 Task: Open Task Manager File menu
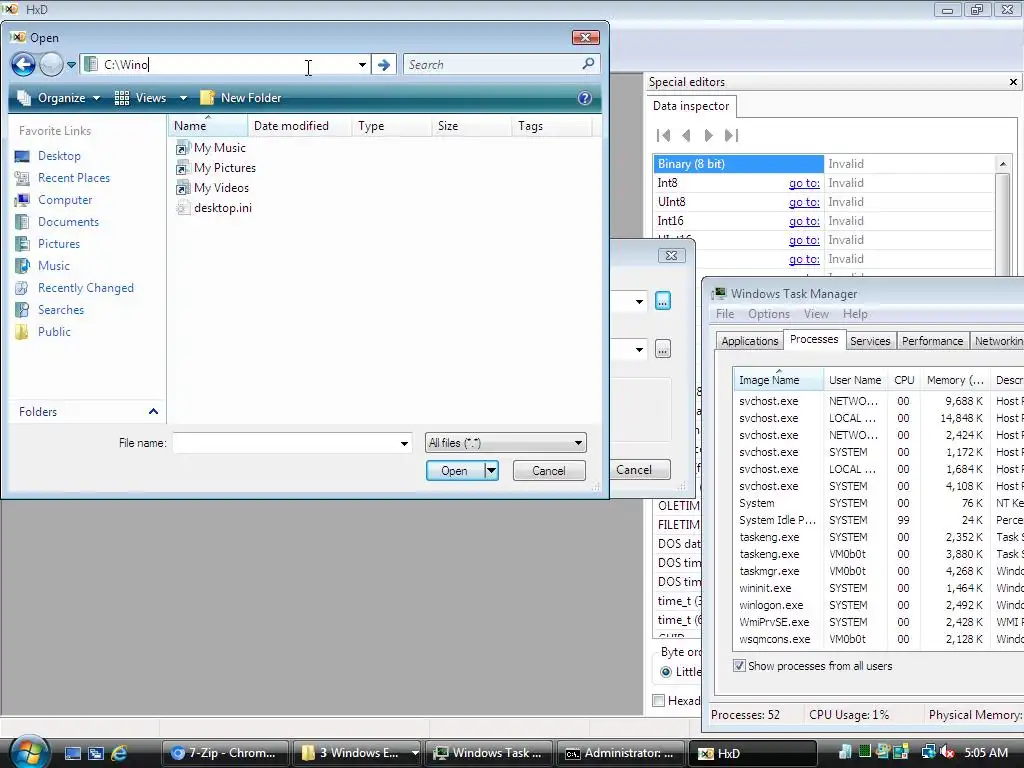(725, 314)
